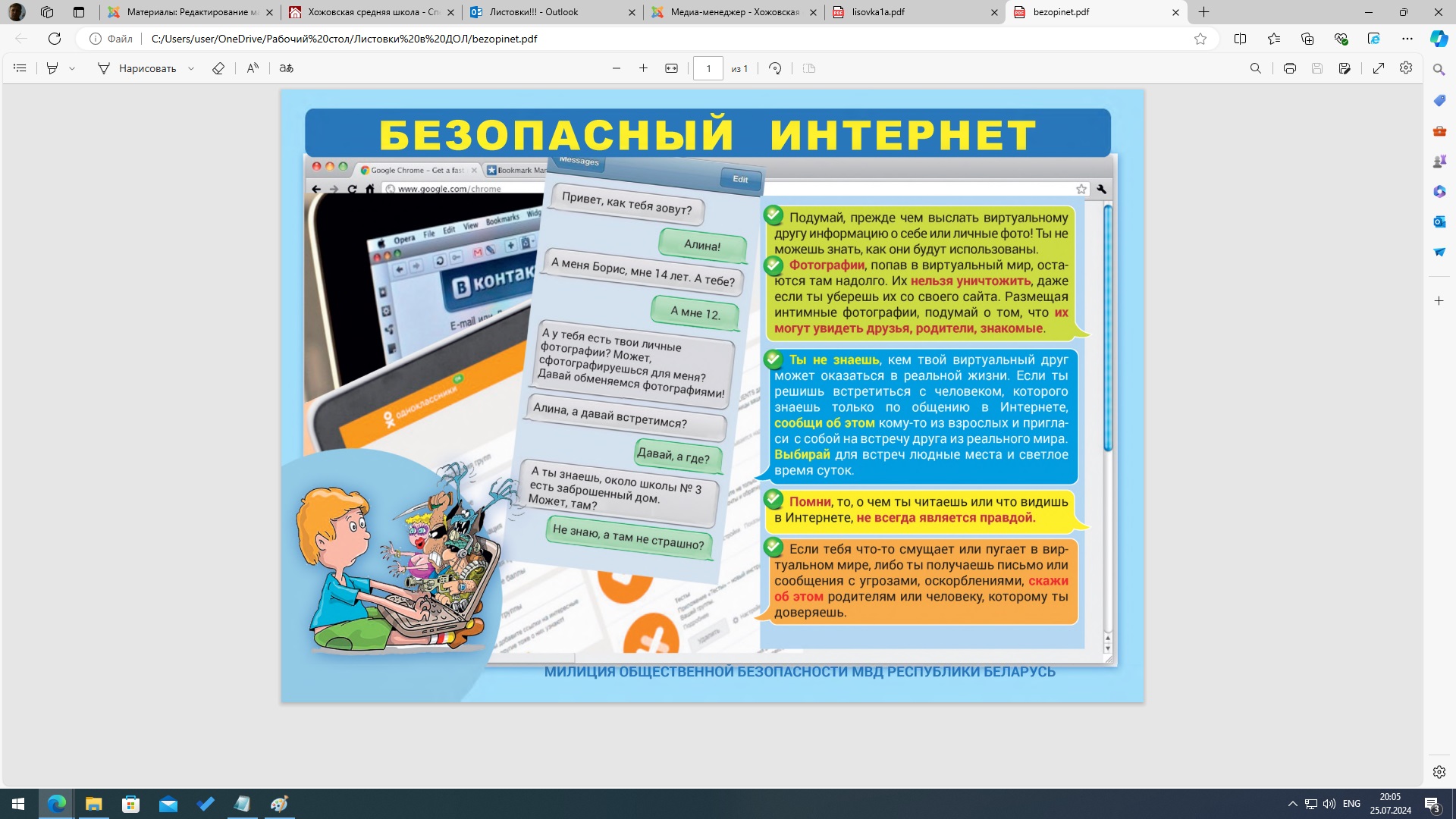The image size is (1456, 819).
Task: Fit page to width
Action: click(x=671, y=68)
